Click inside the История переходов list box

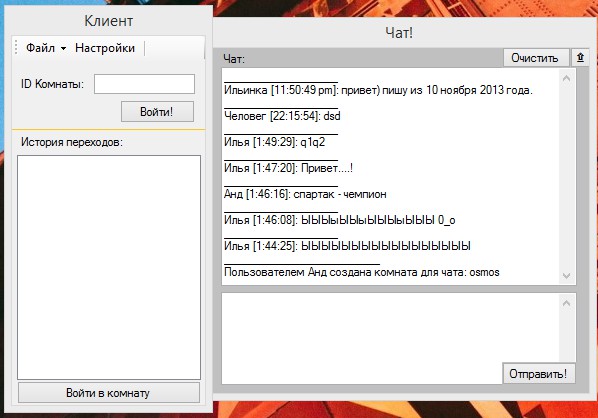coord(109,267)
